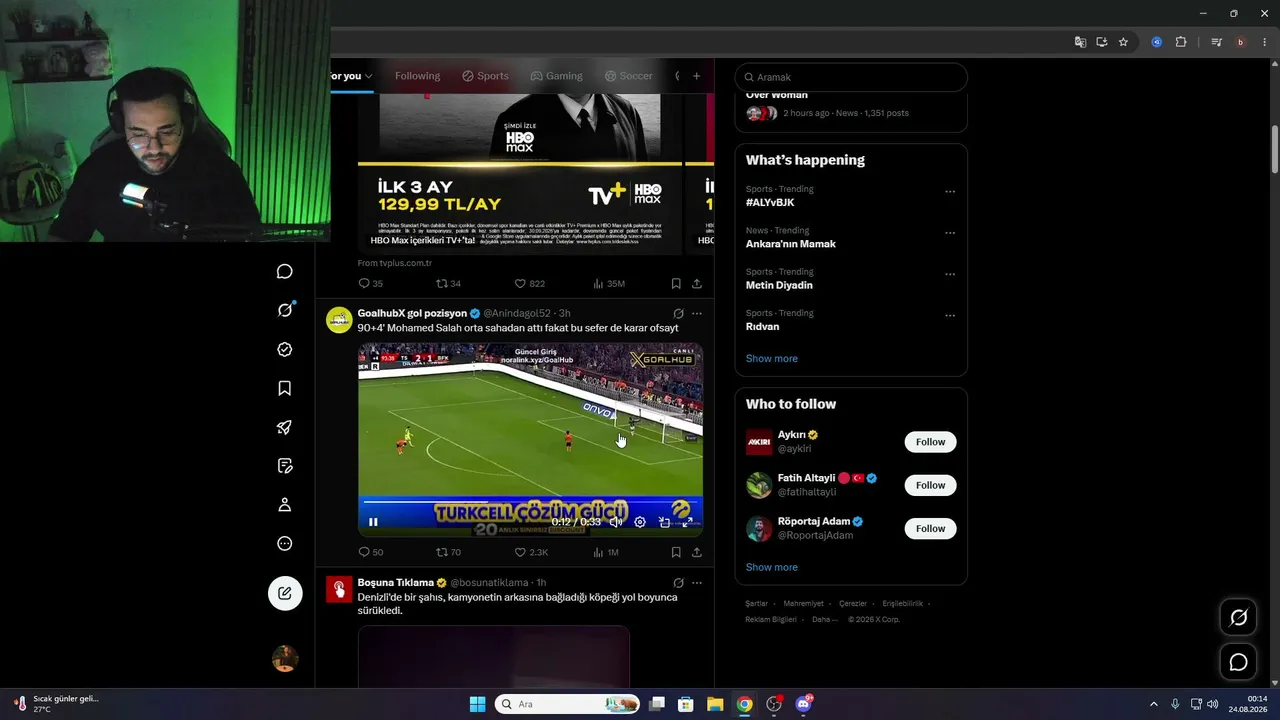Screen dimensions: 1280x720
Task: Open Chat from the X left sidebar
Action: 285,272
